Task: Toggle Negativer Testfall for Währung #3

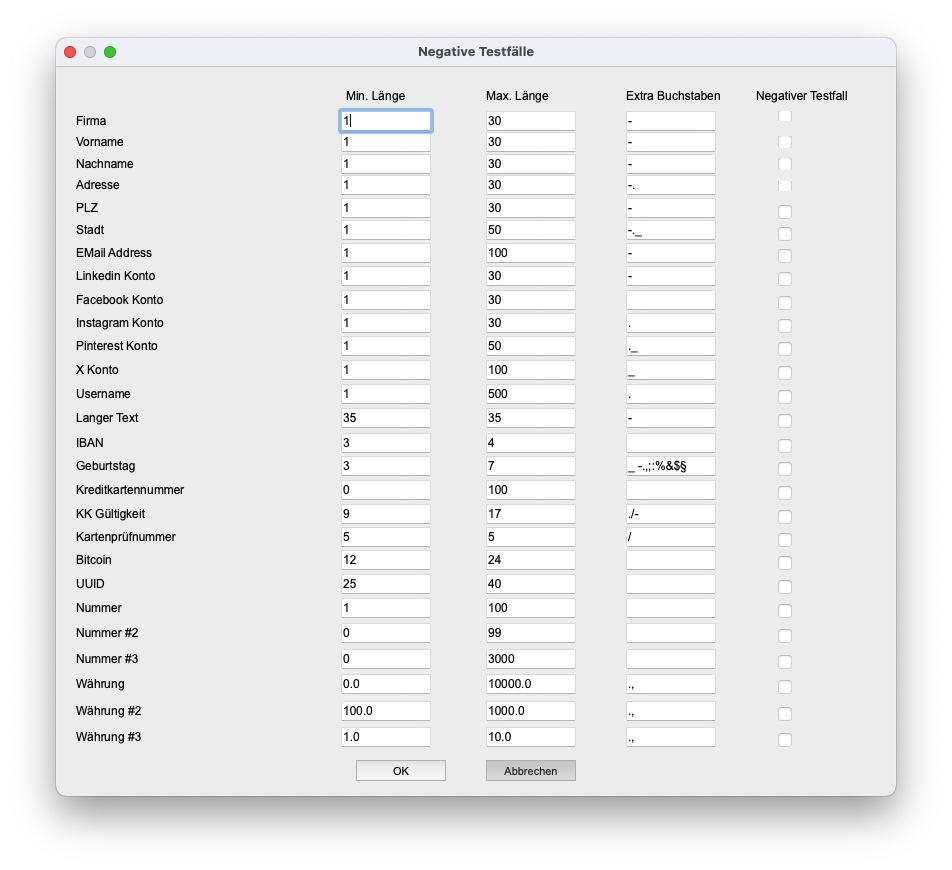Action: coord(784,739)
